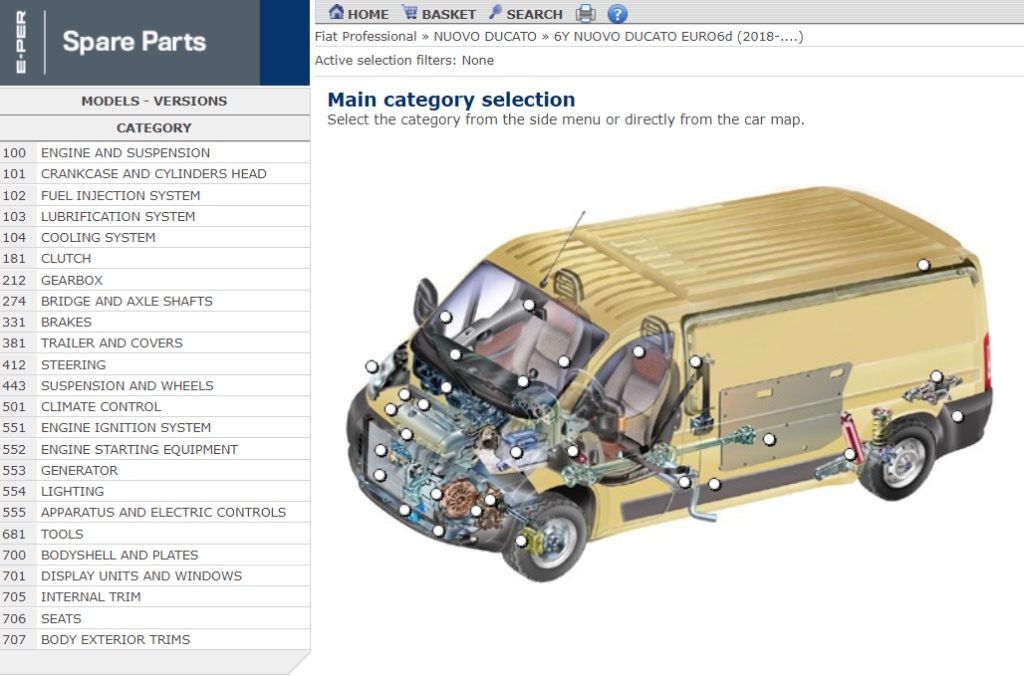1024x676 pixels.
Task: Open 554 LIGHTING category
Action: pos(155,491)
